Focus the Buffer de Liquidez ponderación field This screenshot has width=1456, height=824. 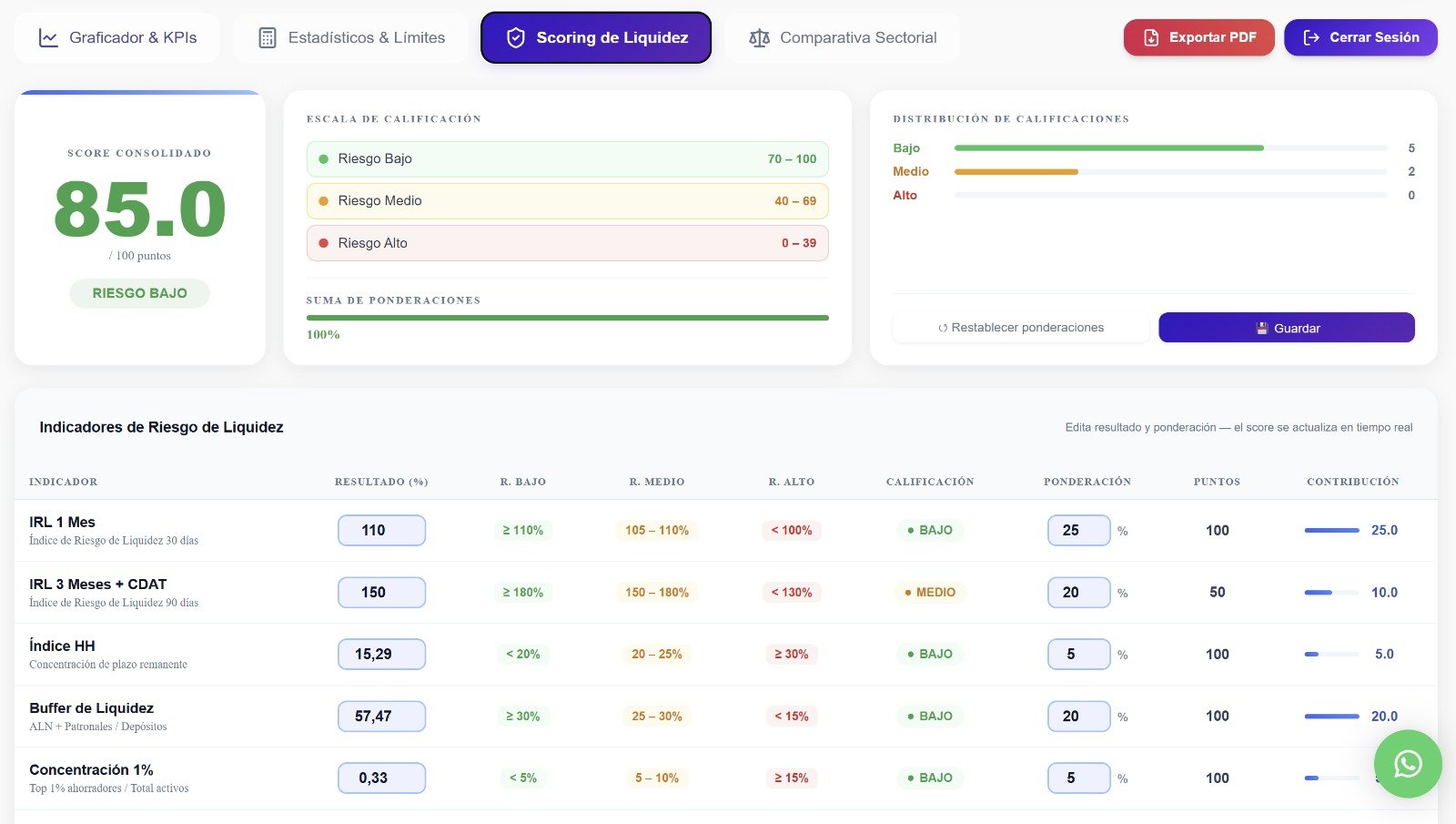[1078, 716]
